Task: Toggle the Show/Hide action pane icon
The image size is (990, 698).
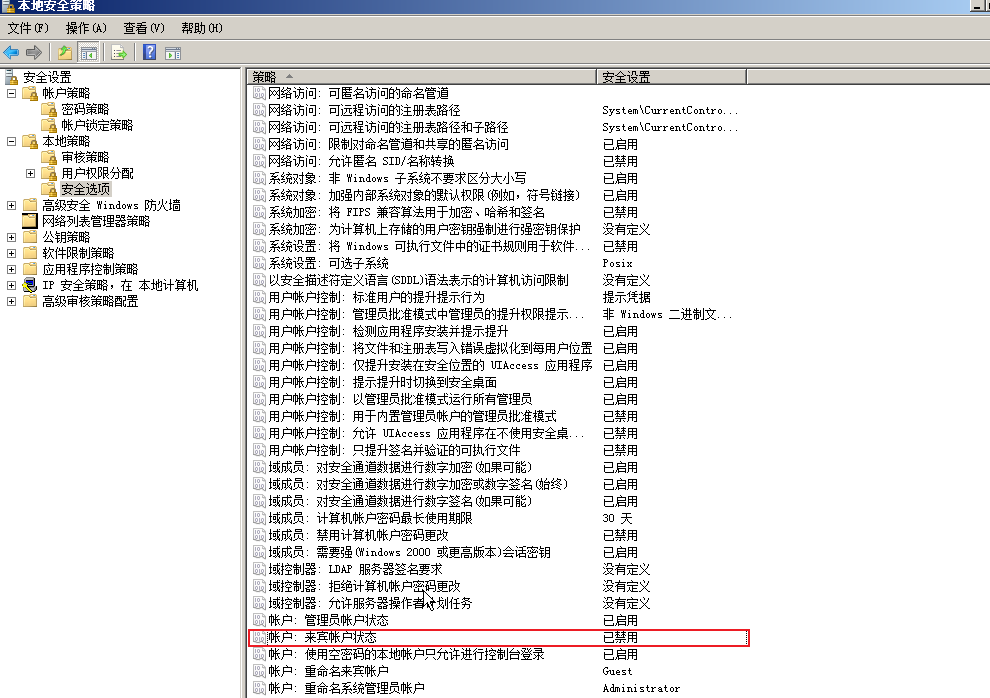Action: 173,54
